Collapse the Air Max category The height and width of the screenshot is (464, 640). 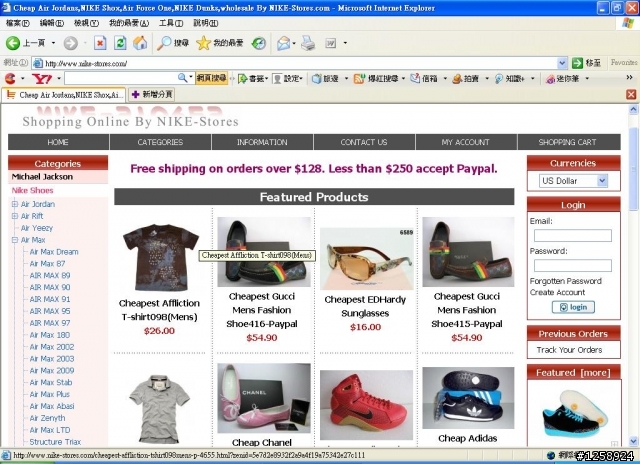[15, 240]
